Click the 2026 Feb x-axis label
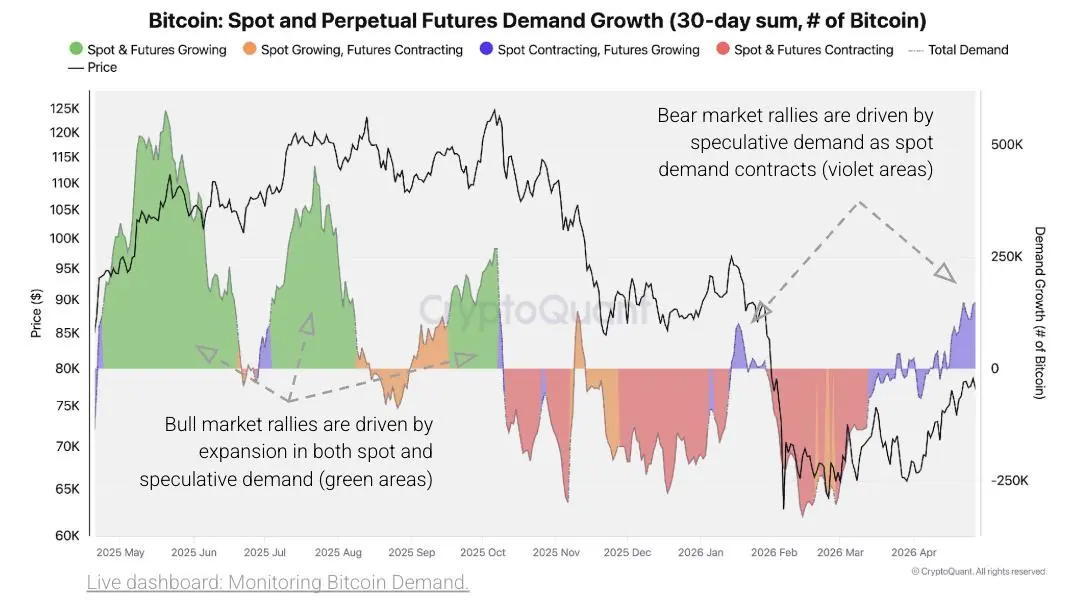The width and height of the screenshot is (1078, 614). point(774,552)
